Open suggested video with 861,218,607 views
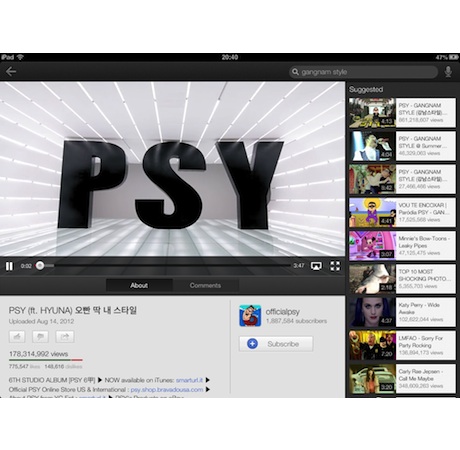This screenshot has height=450, width=460. click(402, 113)
